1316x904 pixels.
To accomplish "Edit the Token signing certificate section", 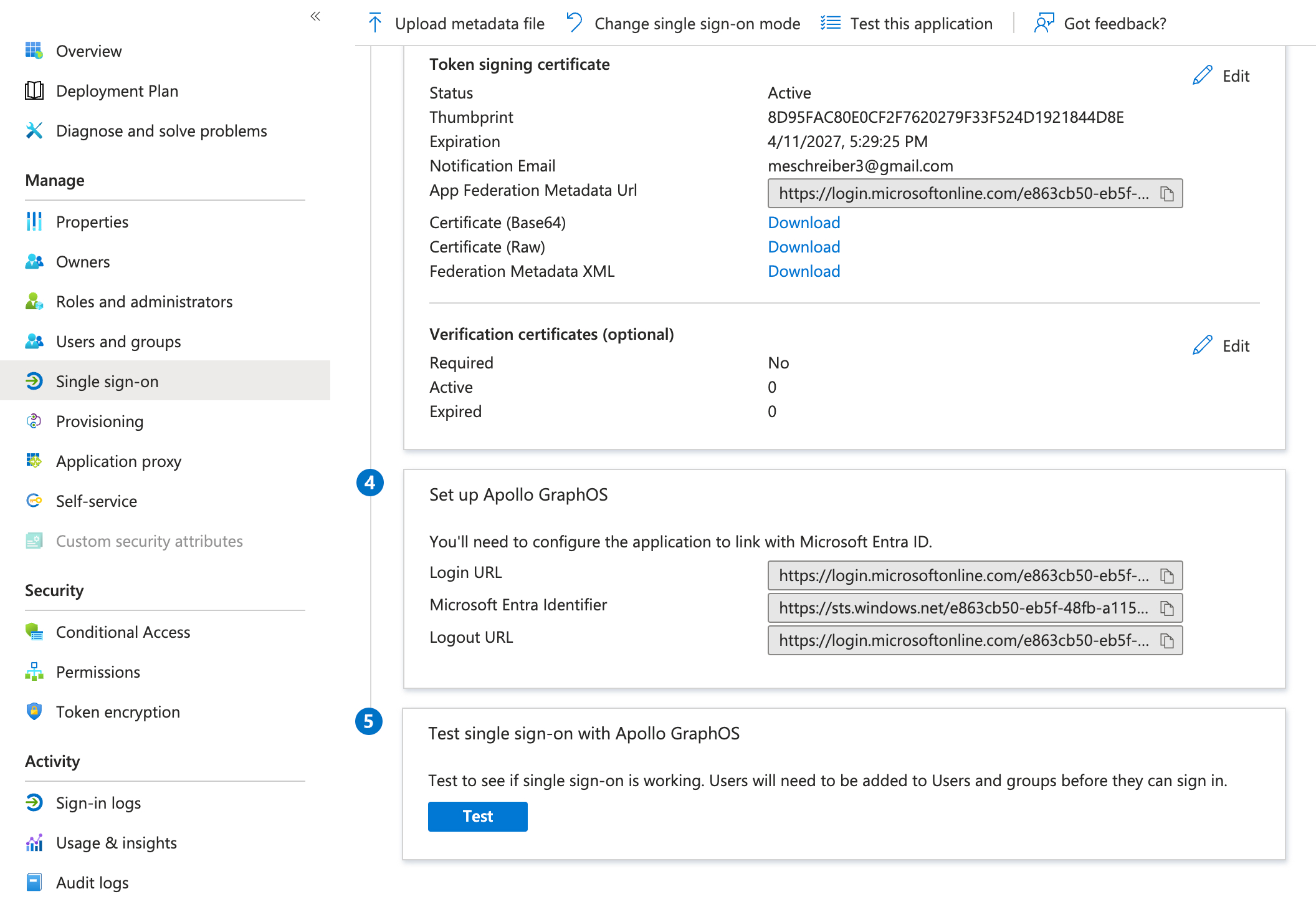I will point(1221,76).
